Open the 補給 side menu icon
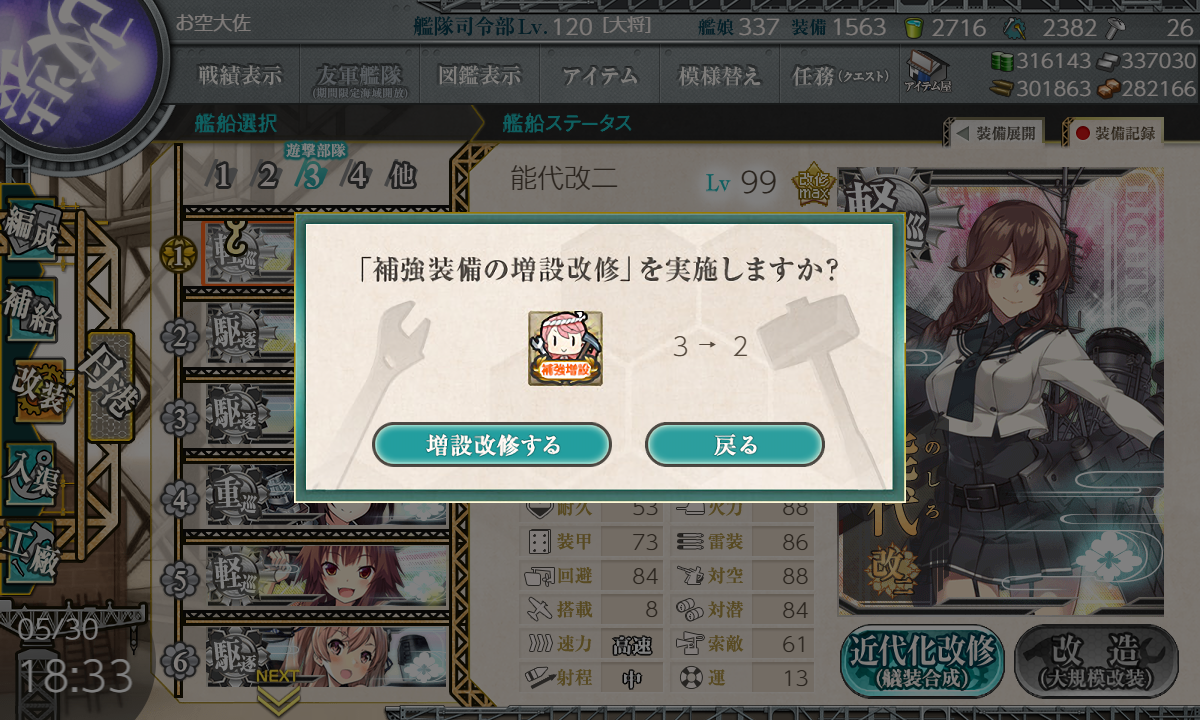The height and width of the screenshot is (720, 1200). click(x=30, y=311)
